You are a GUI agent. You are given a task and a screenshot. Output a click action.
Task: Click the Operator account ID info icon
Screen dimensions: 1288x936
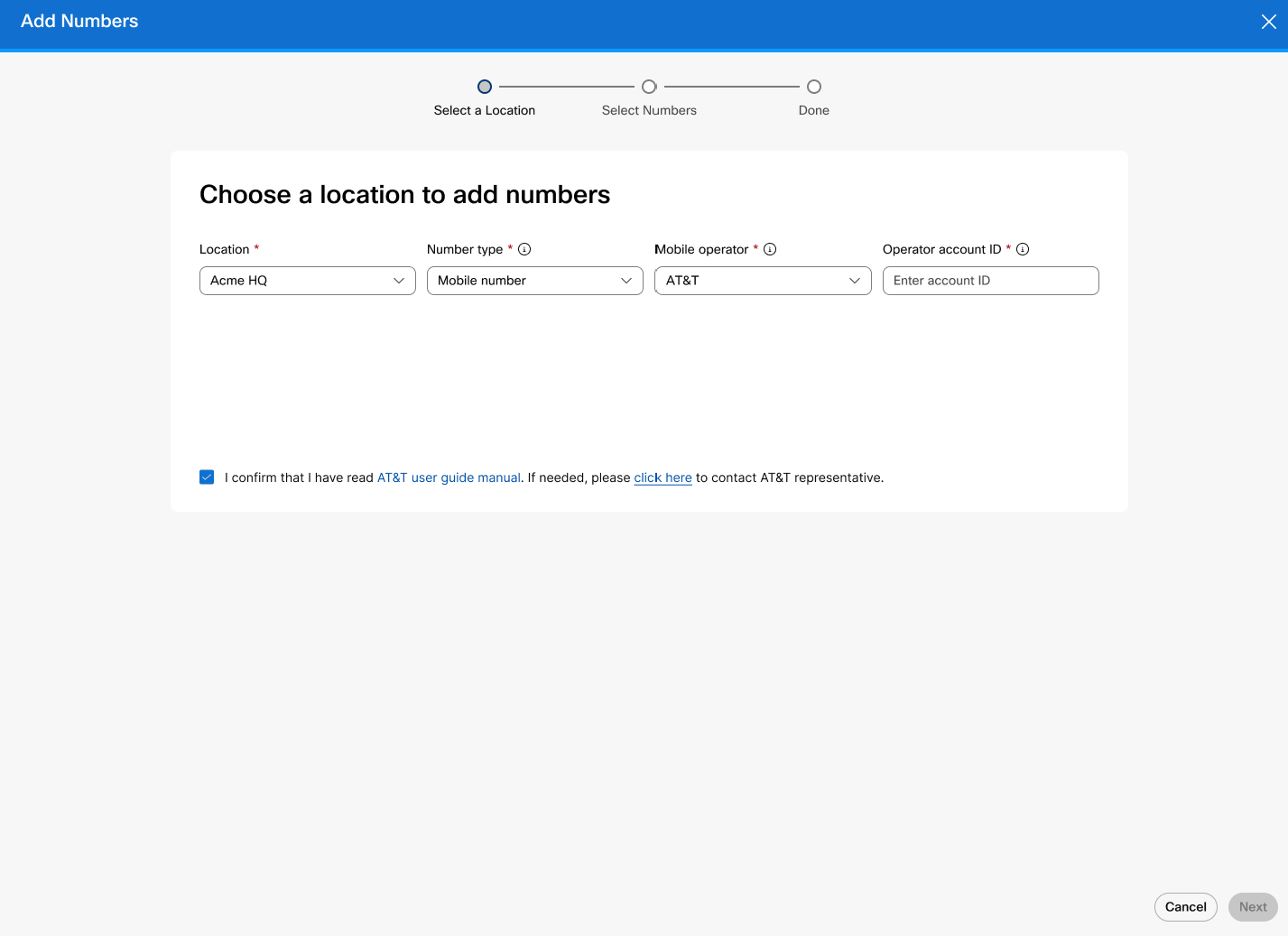pyautogui.click(x=1024, y=249)
